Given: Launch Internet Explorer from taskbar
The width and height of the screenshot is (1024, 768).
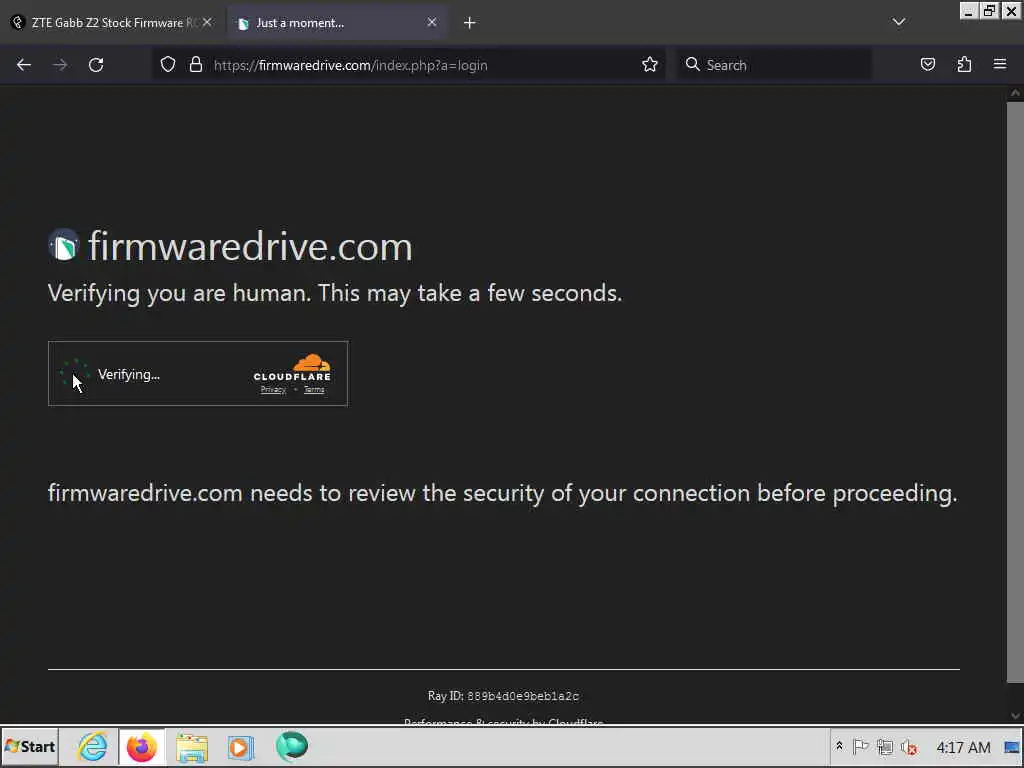Looking at the screenshot, I should (93, 747).
